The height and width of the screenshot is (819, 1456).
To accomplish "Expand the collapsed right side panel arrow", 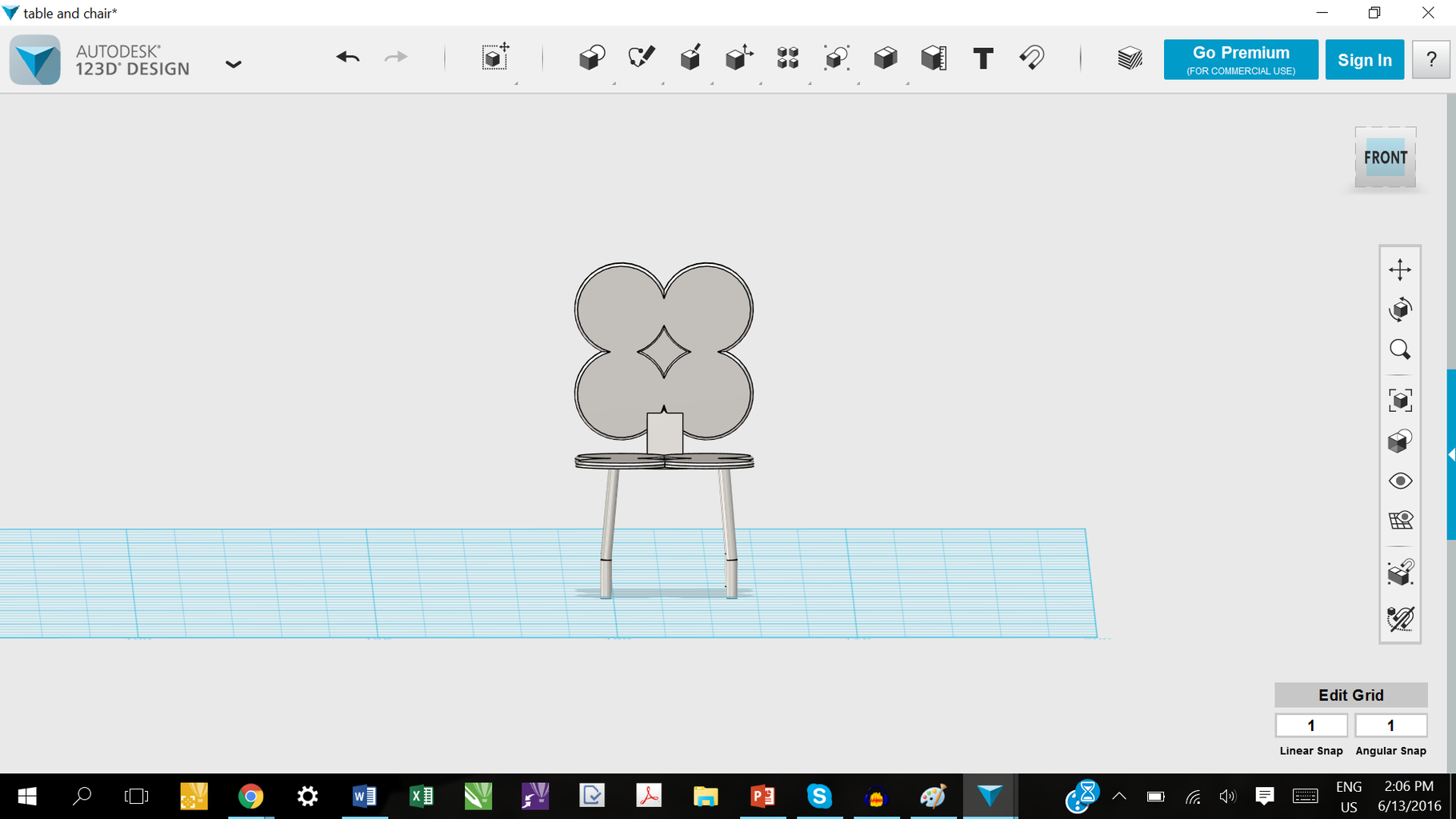I will pyautogui.click(x=1451, y=454).
